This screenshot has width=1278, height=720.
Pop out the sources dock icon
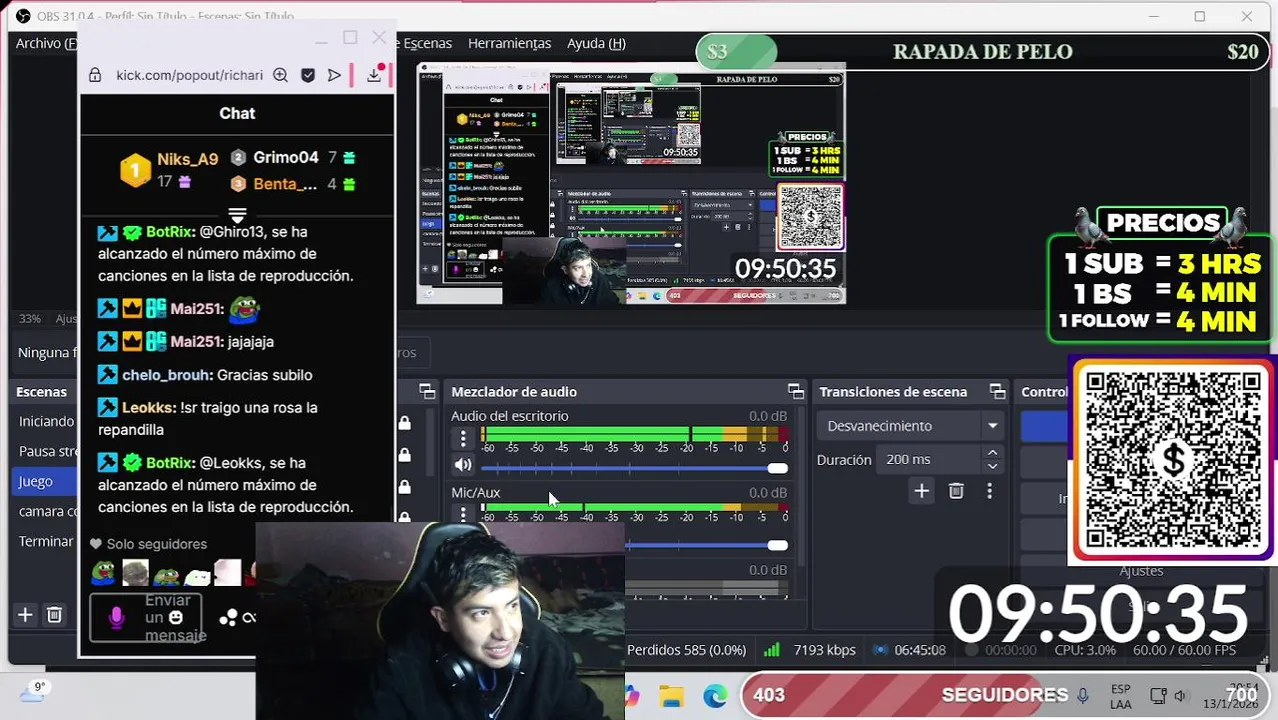click(x=427, y=391)
